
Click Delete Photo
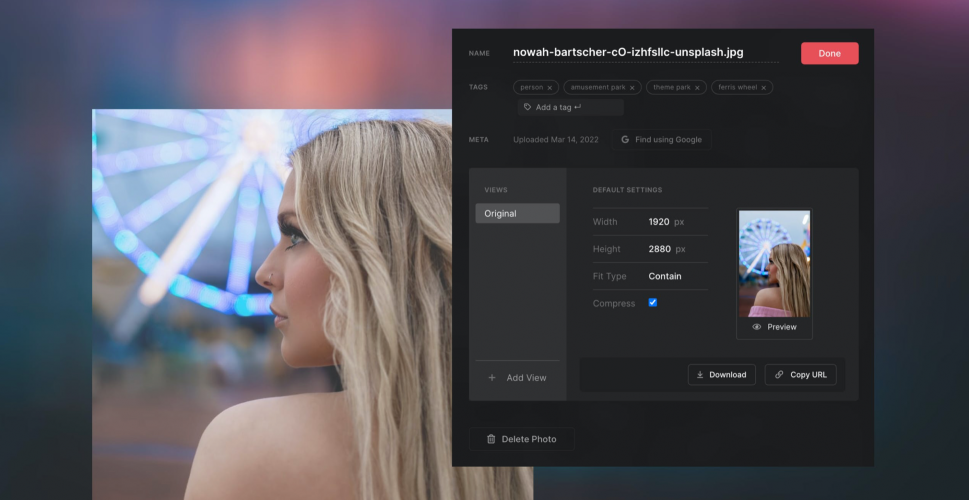tap(522, 439)
